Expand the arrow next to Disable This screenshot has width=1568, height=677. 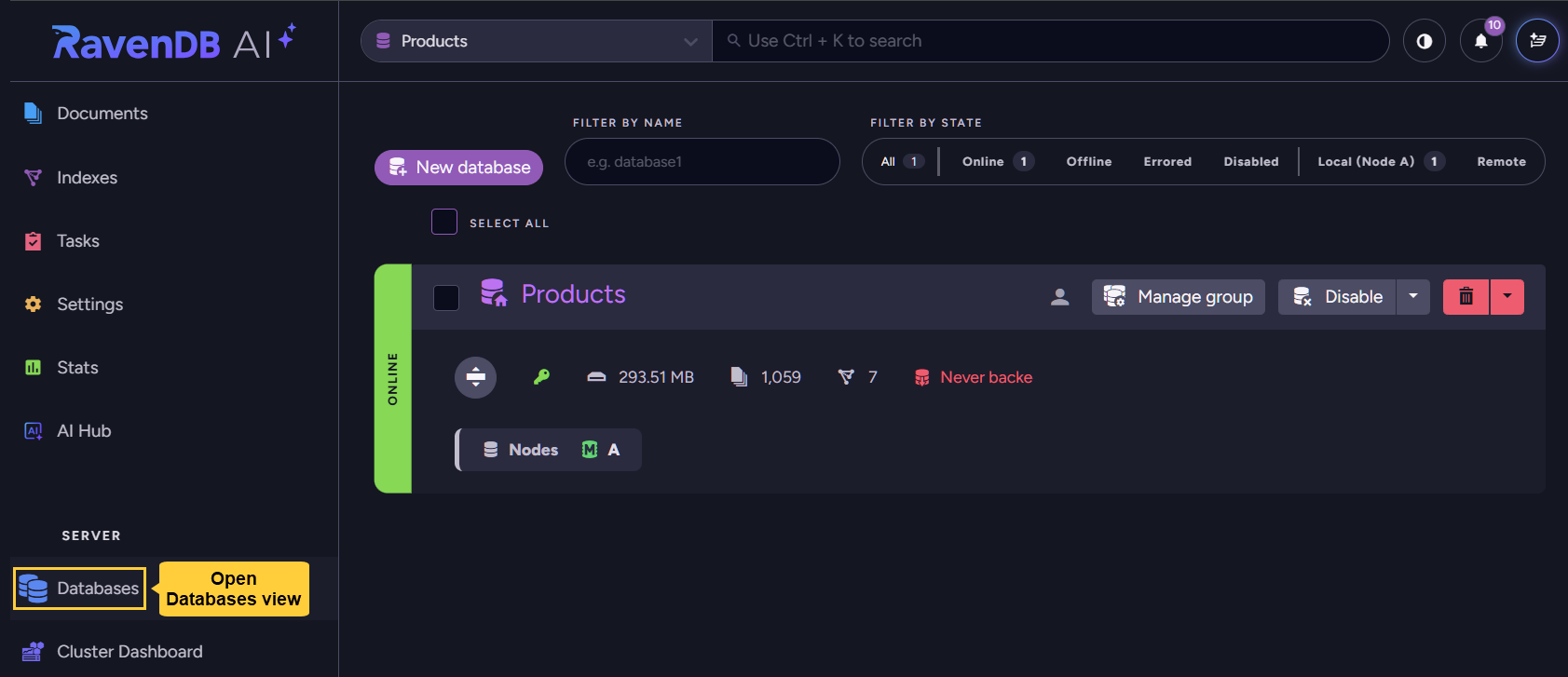click(x=1412, y=297)
